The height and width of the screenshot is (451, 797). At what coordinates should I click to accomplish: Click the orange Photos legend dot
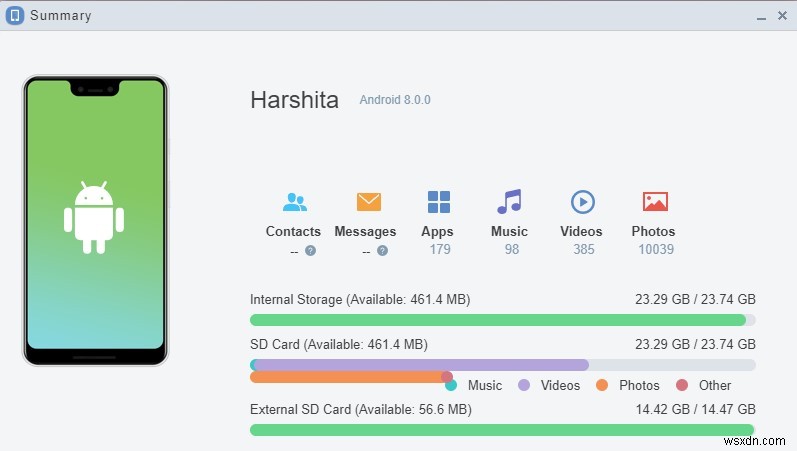point(602,385)
